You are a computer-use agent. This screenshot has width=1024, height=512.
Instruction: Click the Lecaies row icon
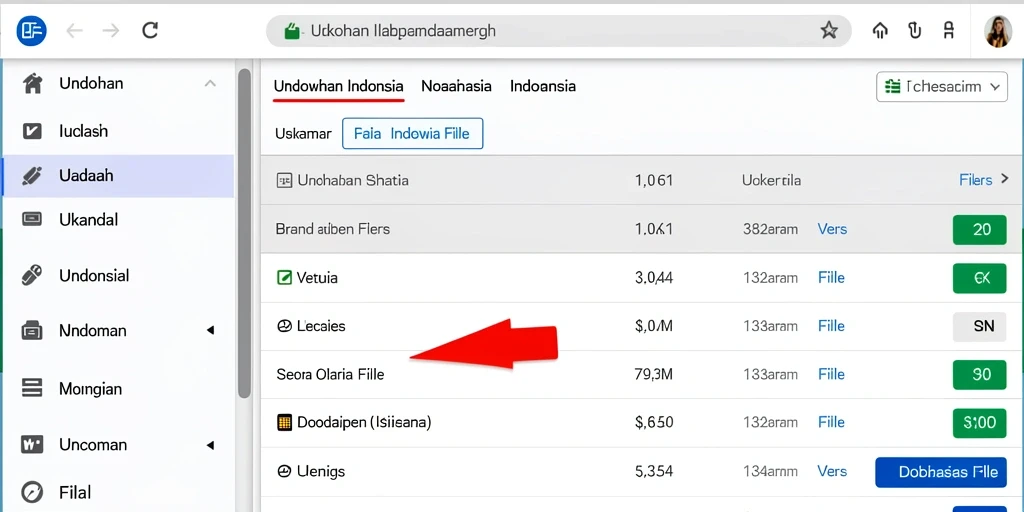284,326
